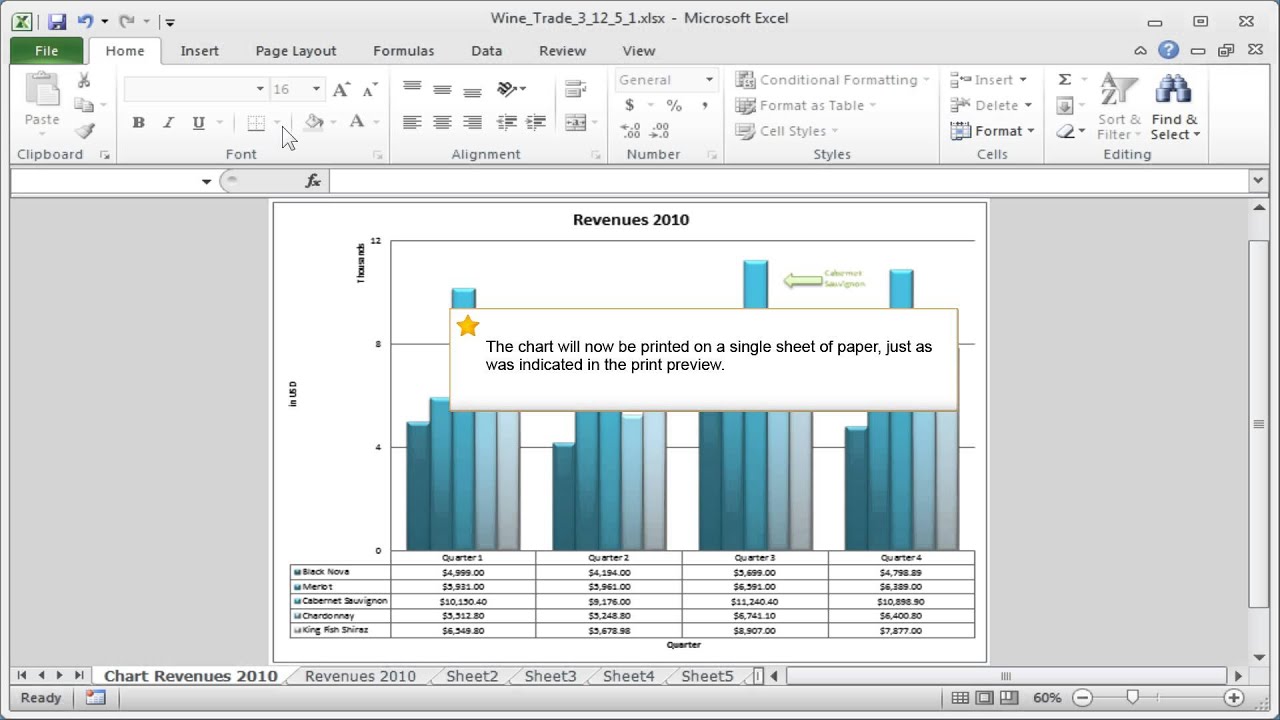
Task: Switch to the Formulas tab
Action: point(404,51)
